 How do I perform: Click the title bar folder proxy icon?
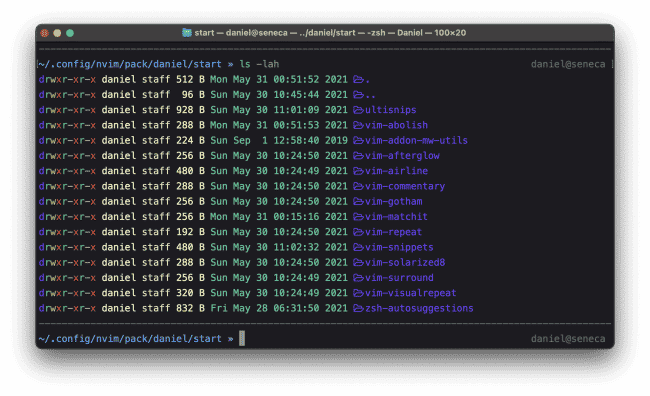tap(187, 33)
